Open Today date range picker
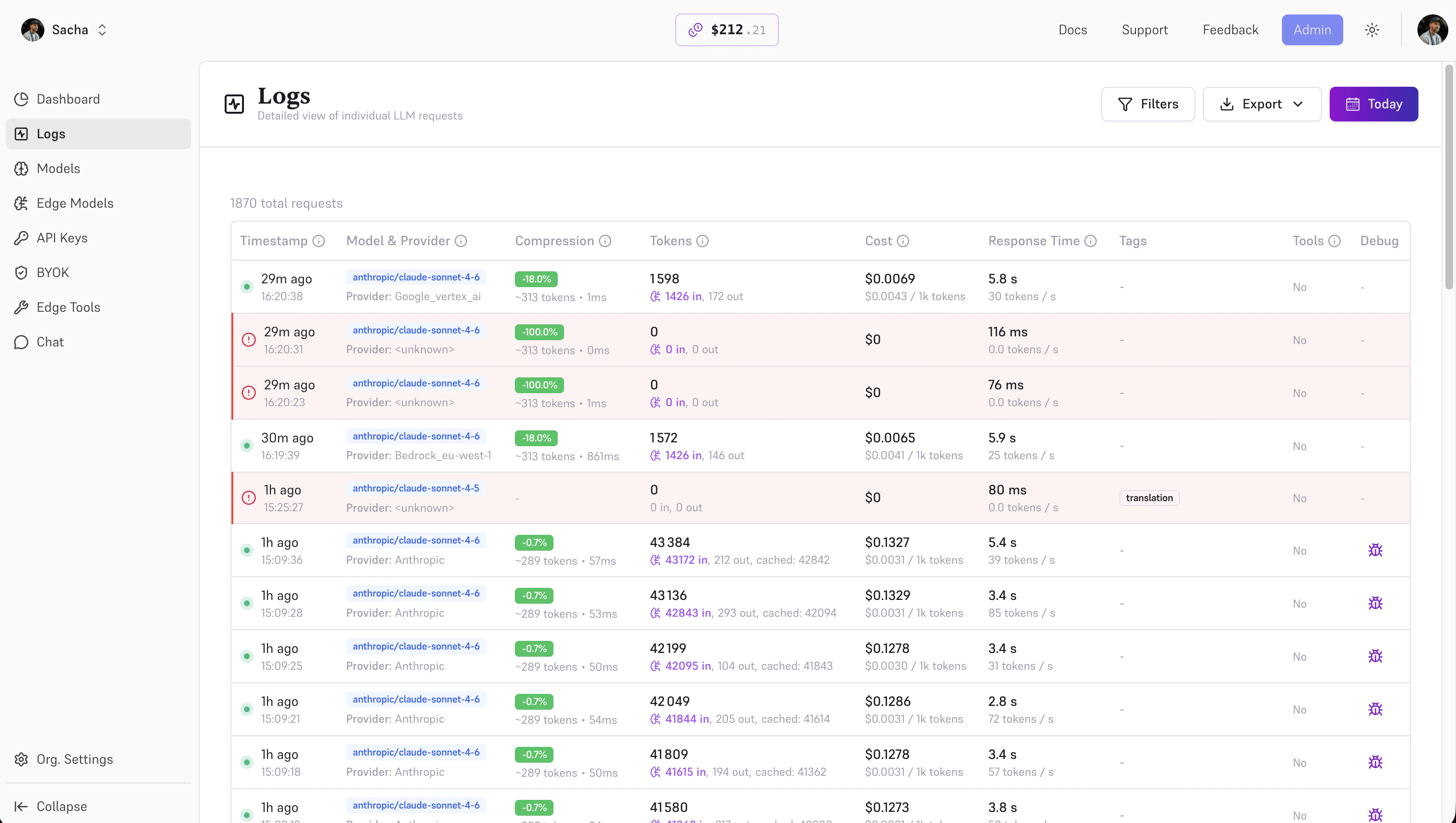 click(1373, 104)
